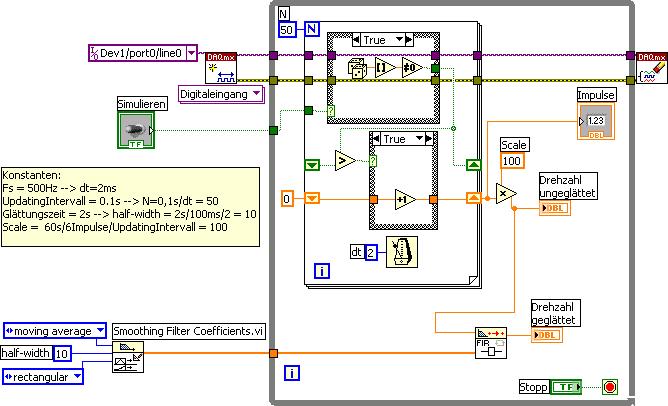
Task: Click the loop count constant 50
Action: click(x=287, y=29)
